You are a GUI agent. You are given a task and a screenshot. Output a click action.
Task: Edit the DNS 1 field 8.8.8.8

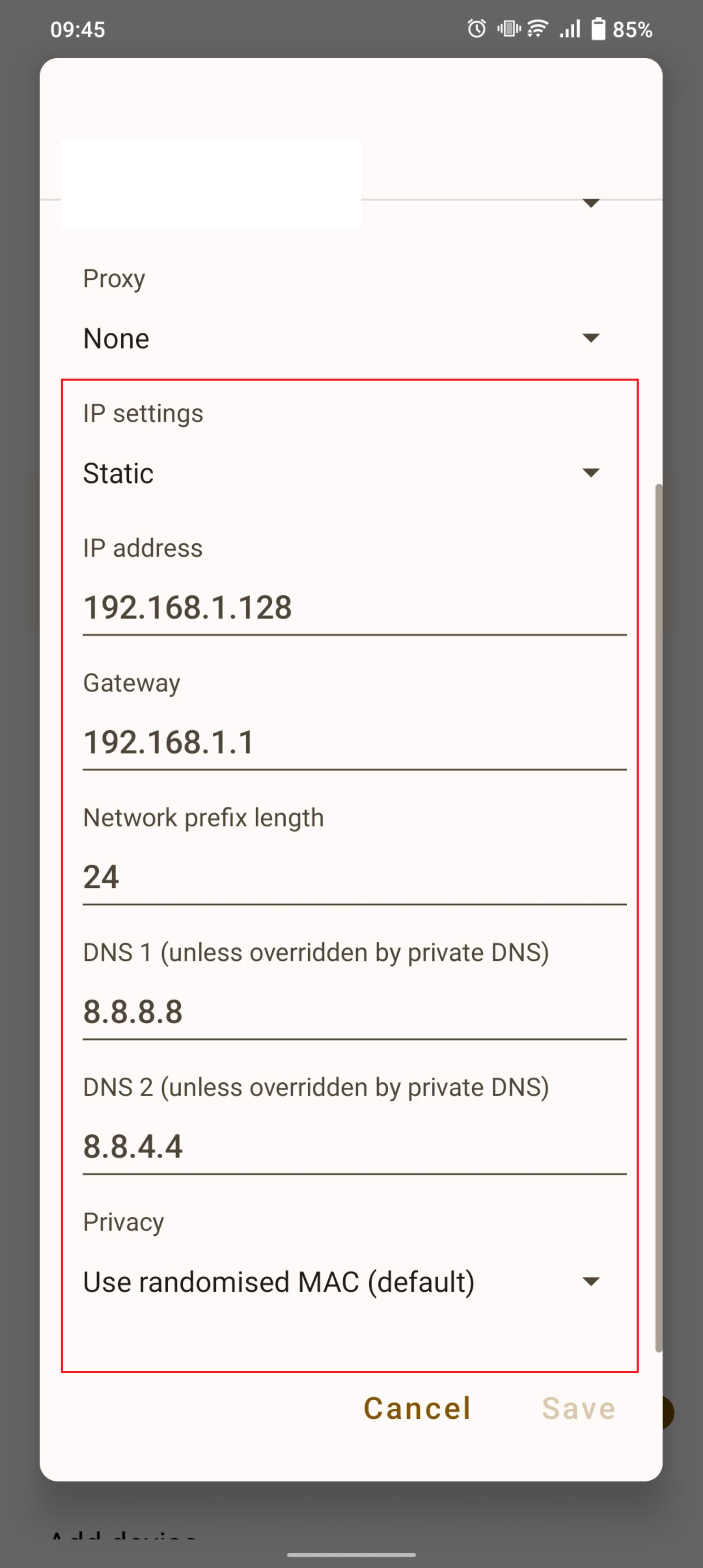(355, 1012)
